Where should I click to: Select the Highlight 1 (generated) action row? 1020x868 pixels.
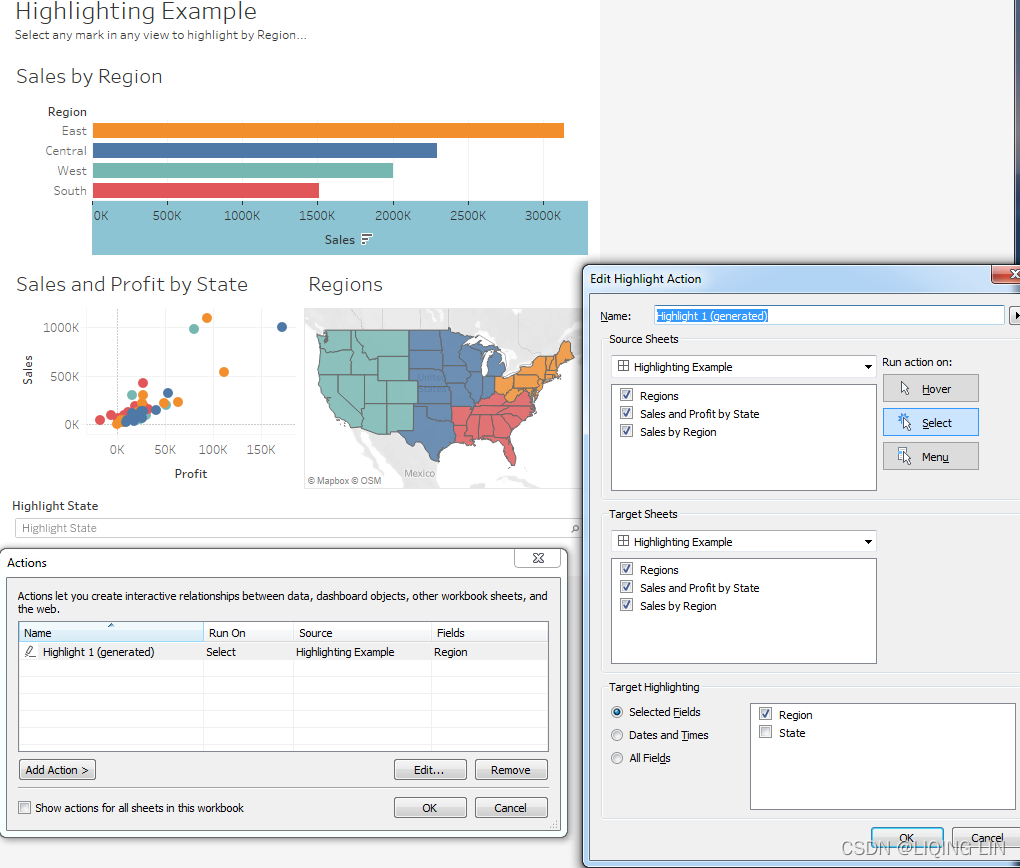[284, 651]
